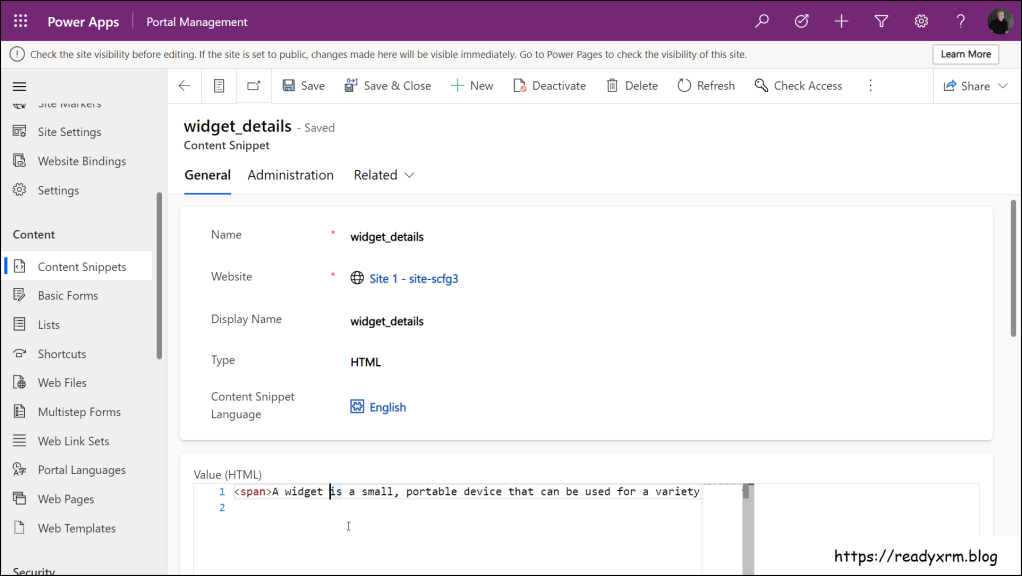
Task: Open record in new window icon
Action: coord(253,86)
